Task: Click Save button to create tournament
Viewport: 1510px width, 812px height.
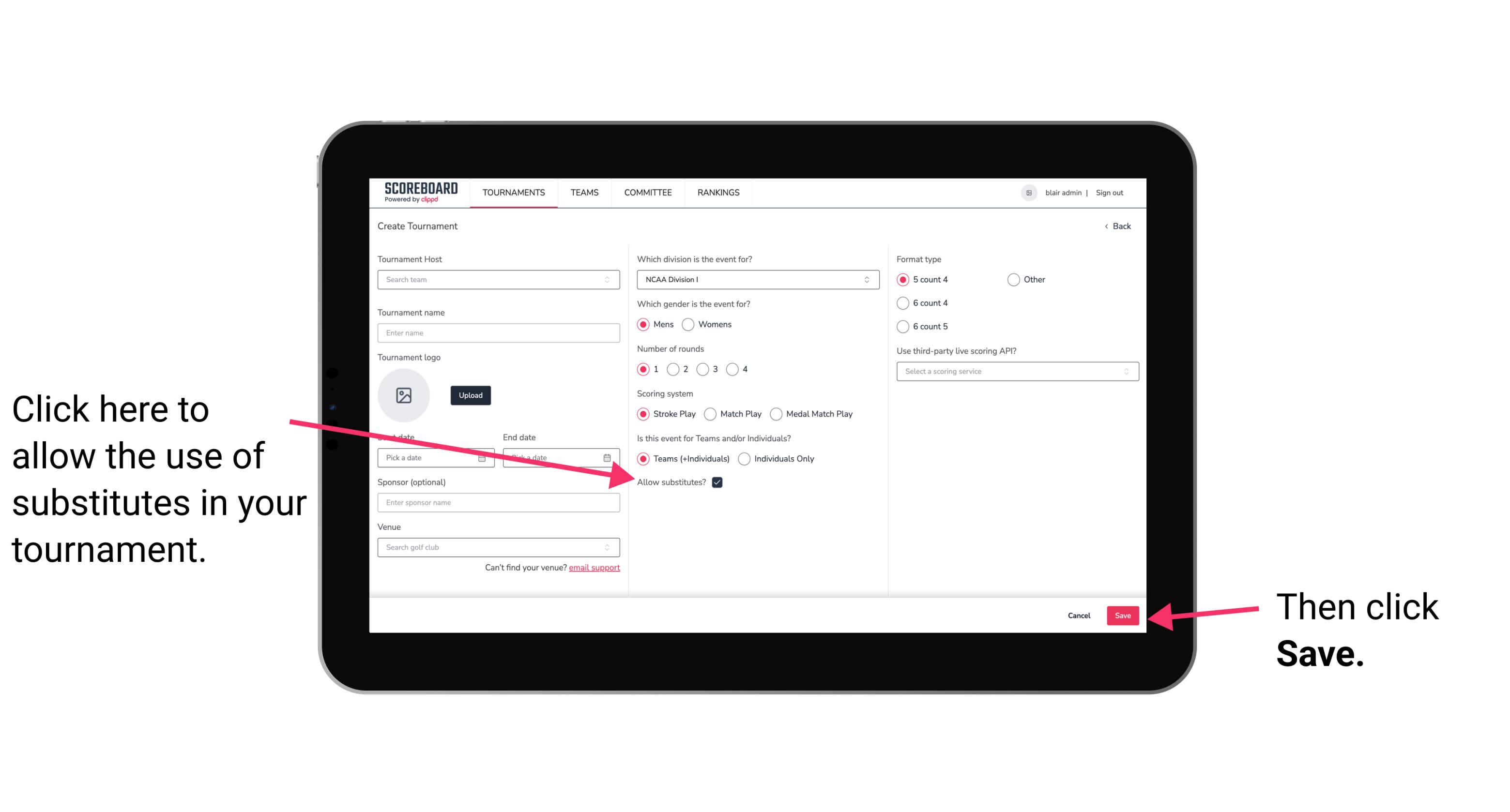Action: point(1122,615)
